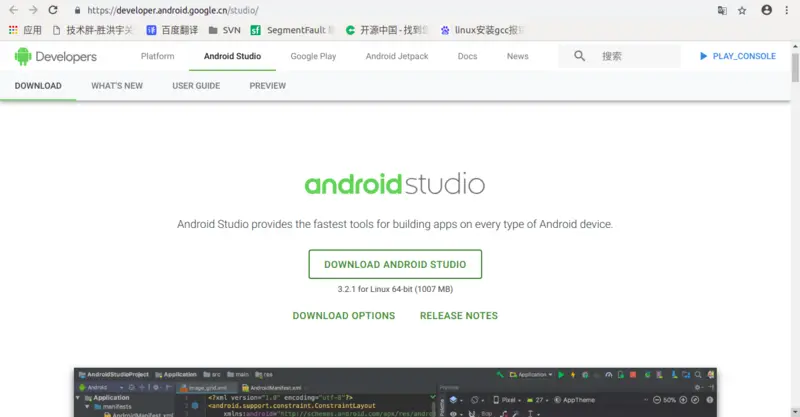Open the 应用 apps bookmark

click(25, 30)
